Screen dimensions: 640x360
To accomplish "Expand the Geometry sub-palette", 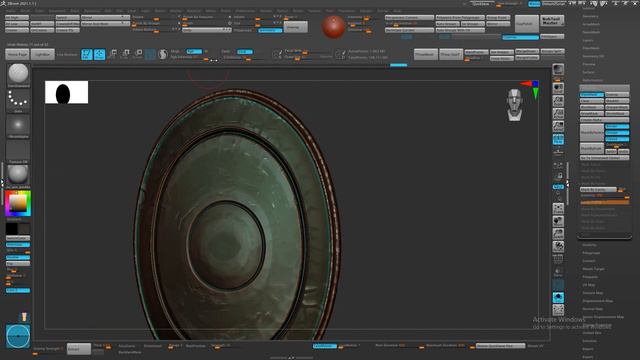I will click(590, 16).
